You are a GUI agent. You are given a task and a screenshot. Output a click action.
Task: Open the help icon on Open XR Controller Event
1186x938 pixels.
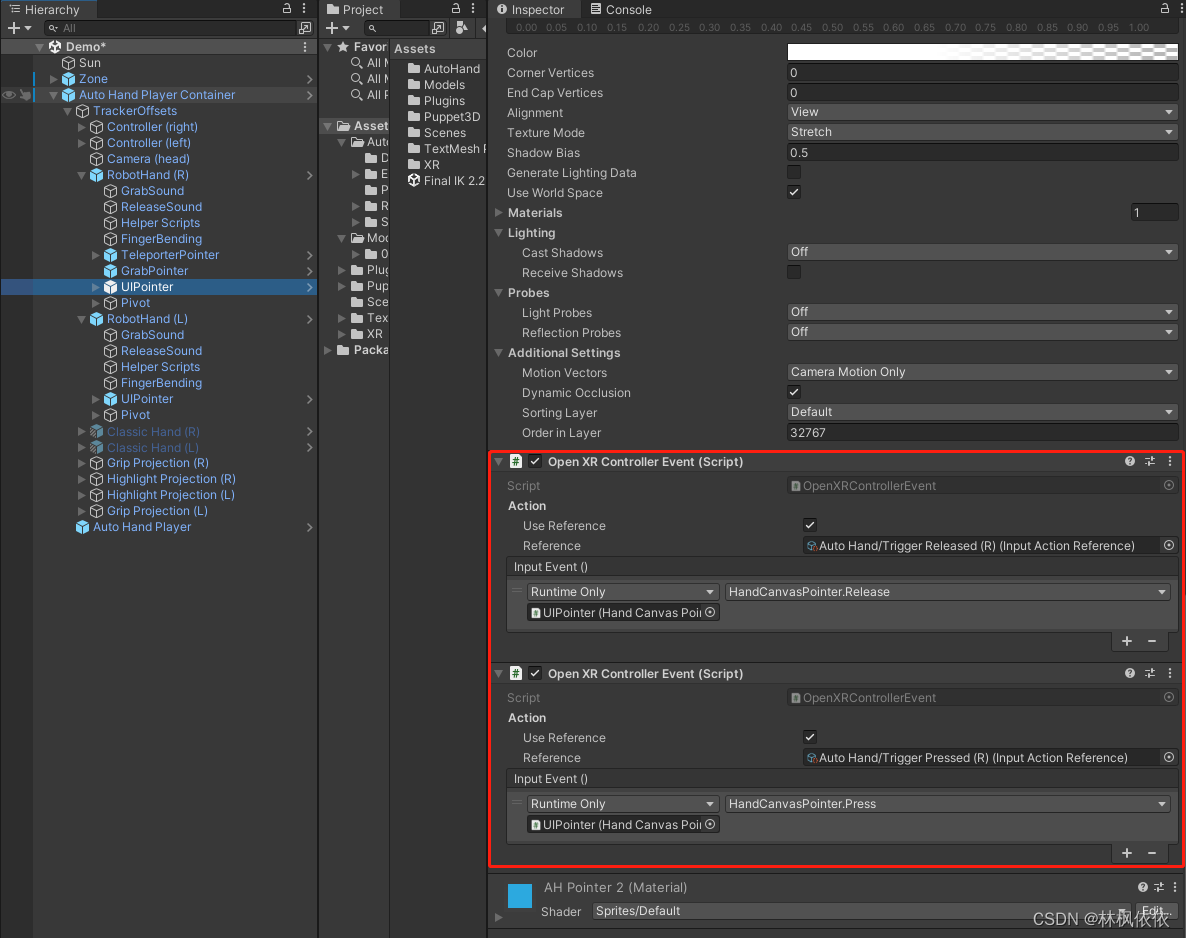pos(1129,461)
